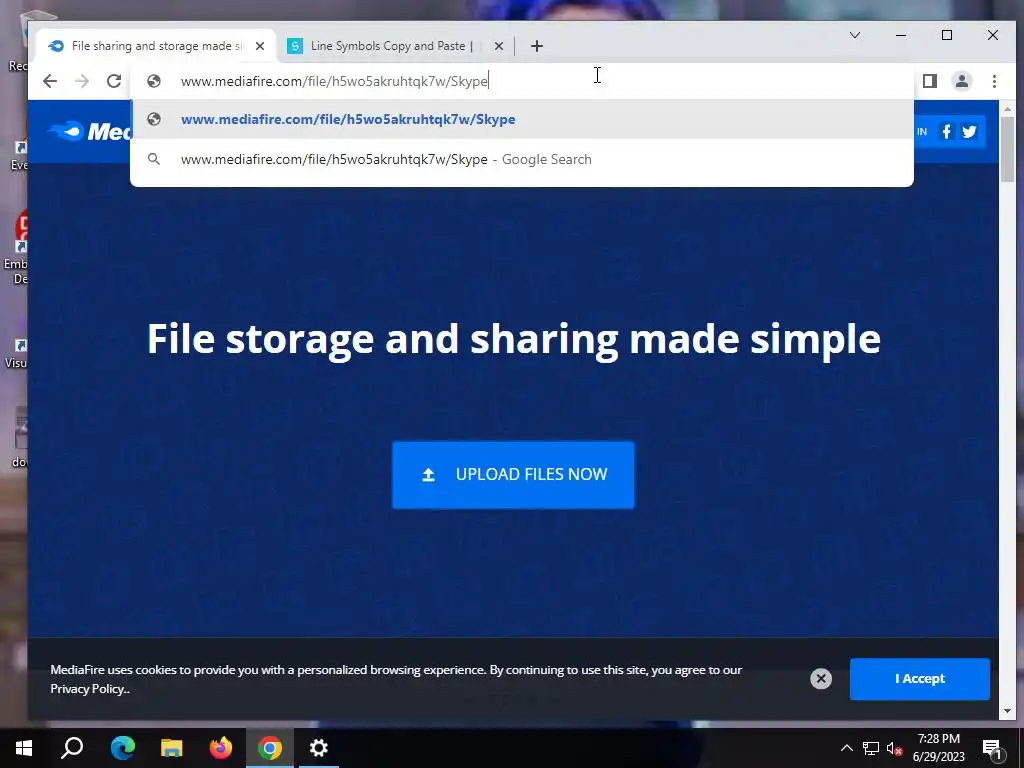Show hidden system tray icons
The width and height of the screenshot is (1024, 768).
point(846,748)
